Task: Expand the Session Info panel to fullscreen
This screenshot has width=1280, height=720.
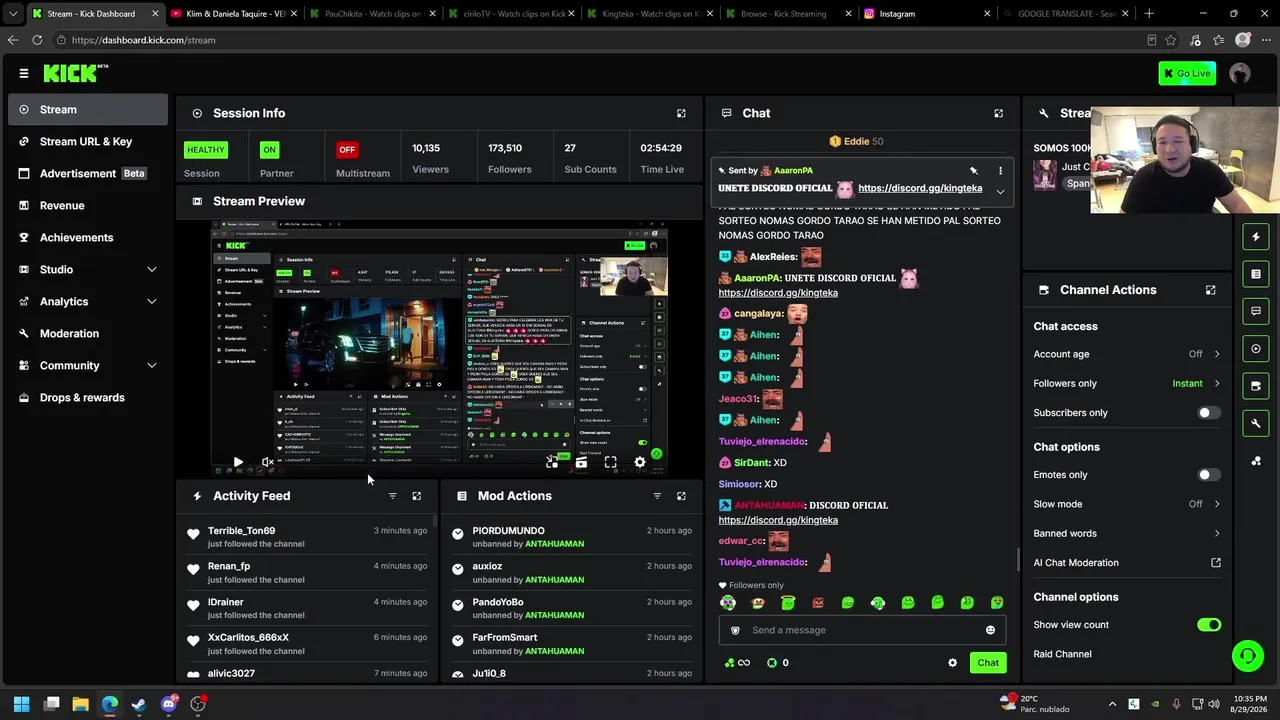Action: 681,114
